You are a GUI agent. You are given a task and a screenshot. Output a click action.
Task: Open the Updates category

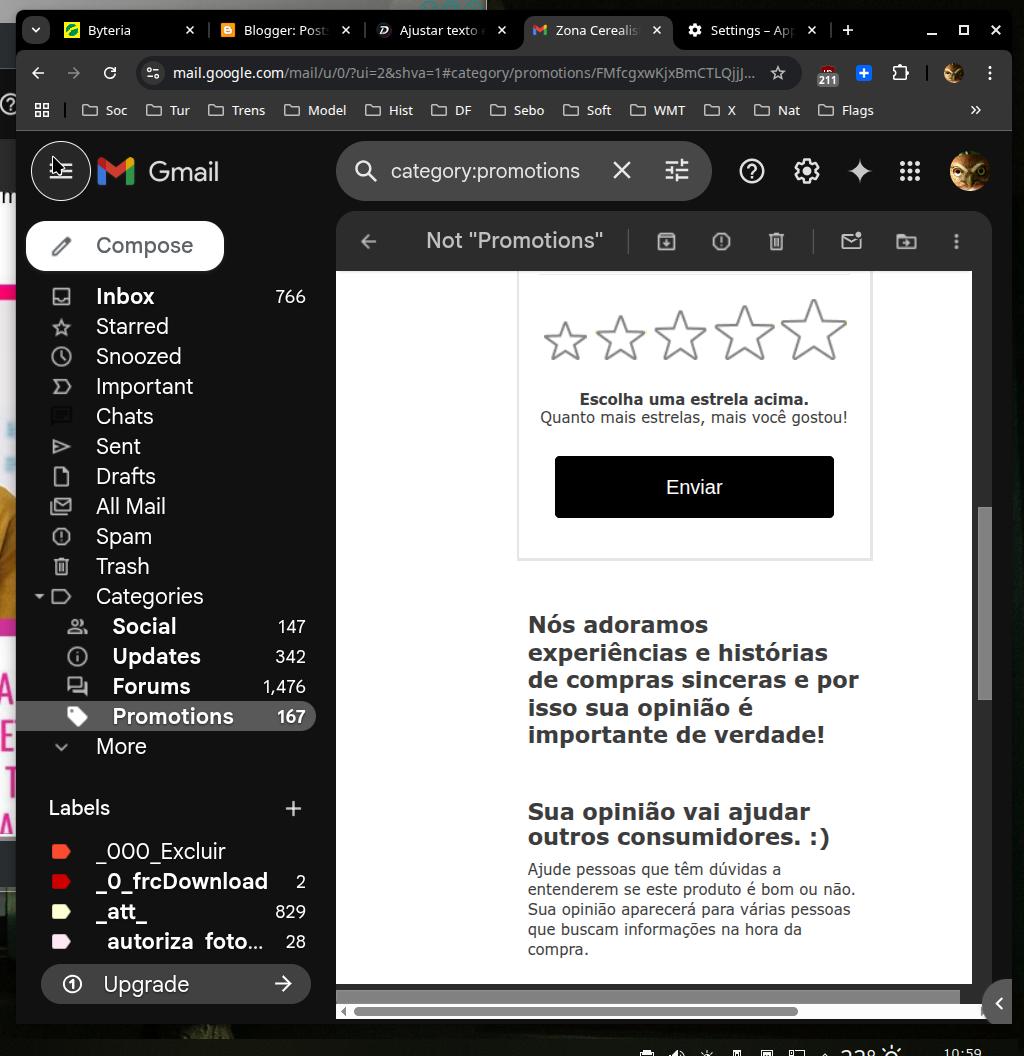pyautogui.click(x=166, y=656)
